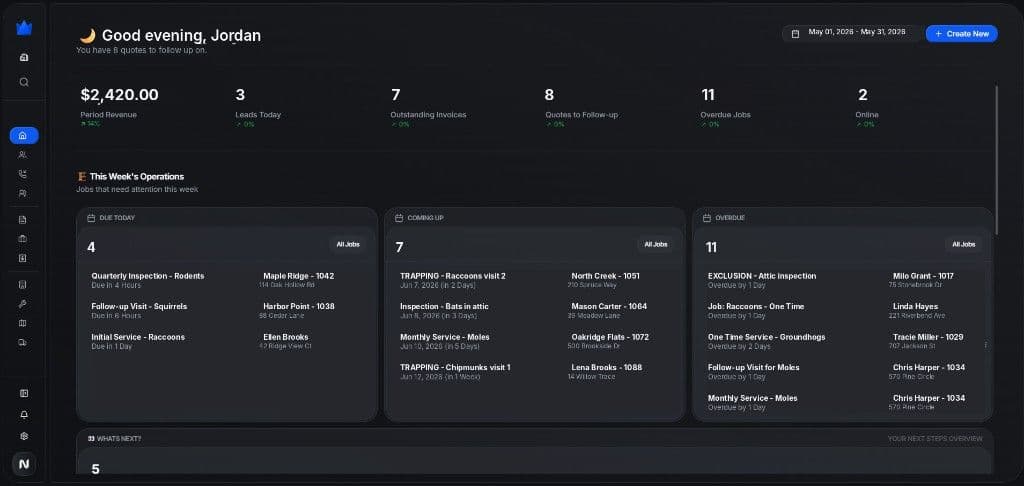Open the Overdue Jobs stat

pos(726,106)
